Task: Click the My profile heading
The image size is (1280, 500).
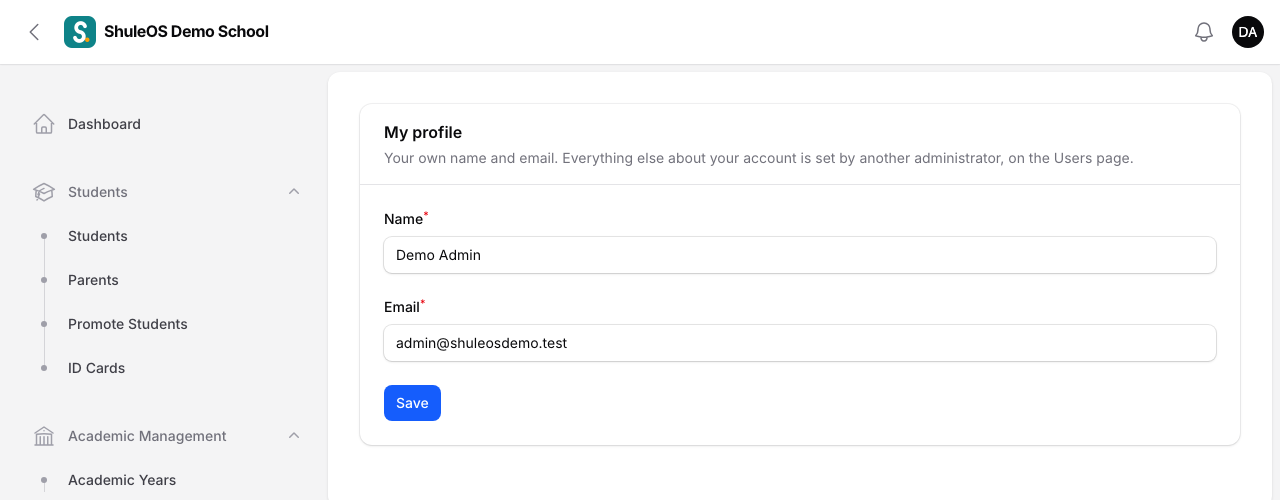Action: (x=423, y=132)
